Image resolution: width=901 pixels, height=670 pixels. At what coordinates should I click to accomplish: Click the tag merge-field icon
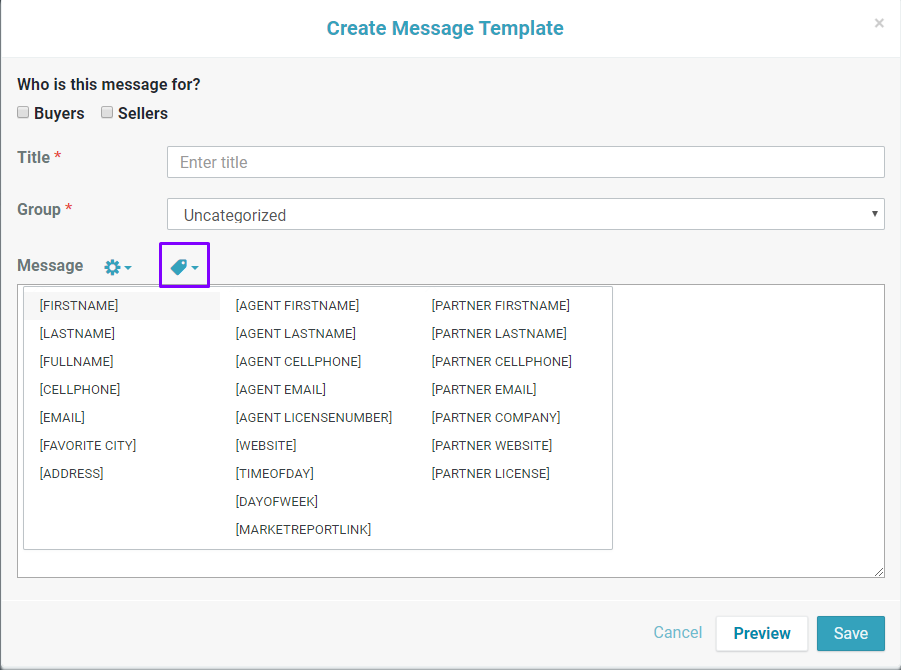tap(184, 266)
